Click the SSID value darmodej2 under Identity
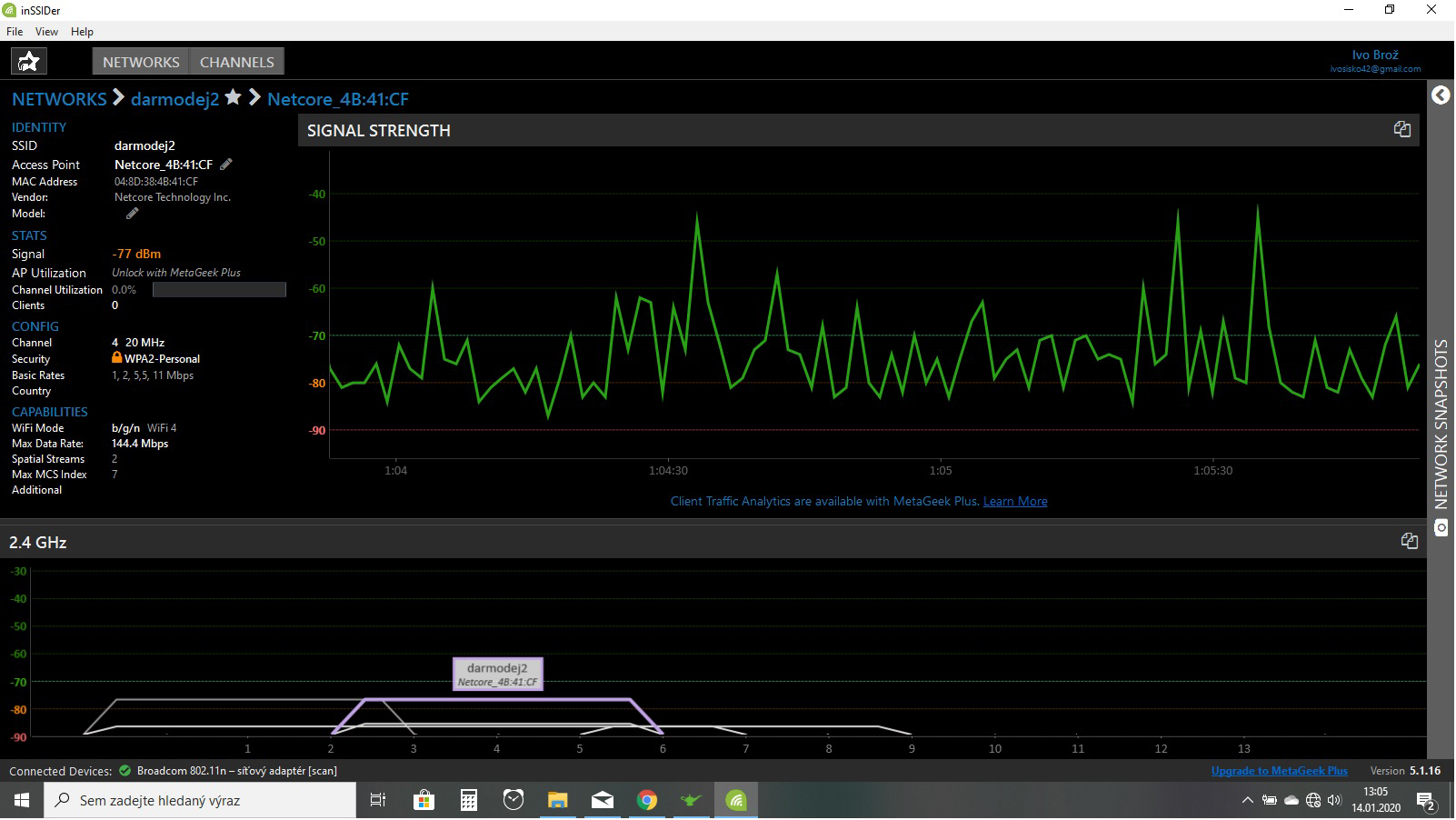 [x=145, y=145]
